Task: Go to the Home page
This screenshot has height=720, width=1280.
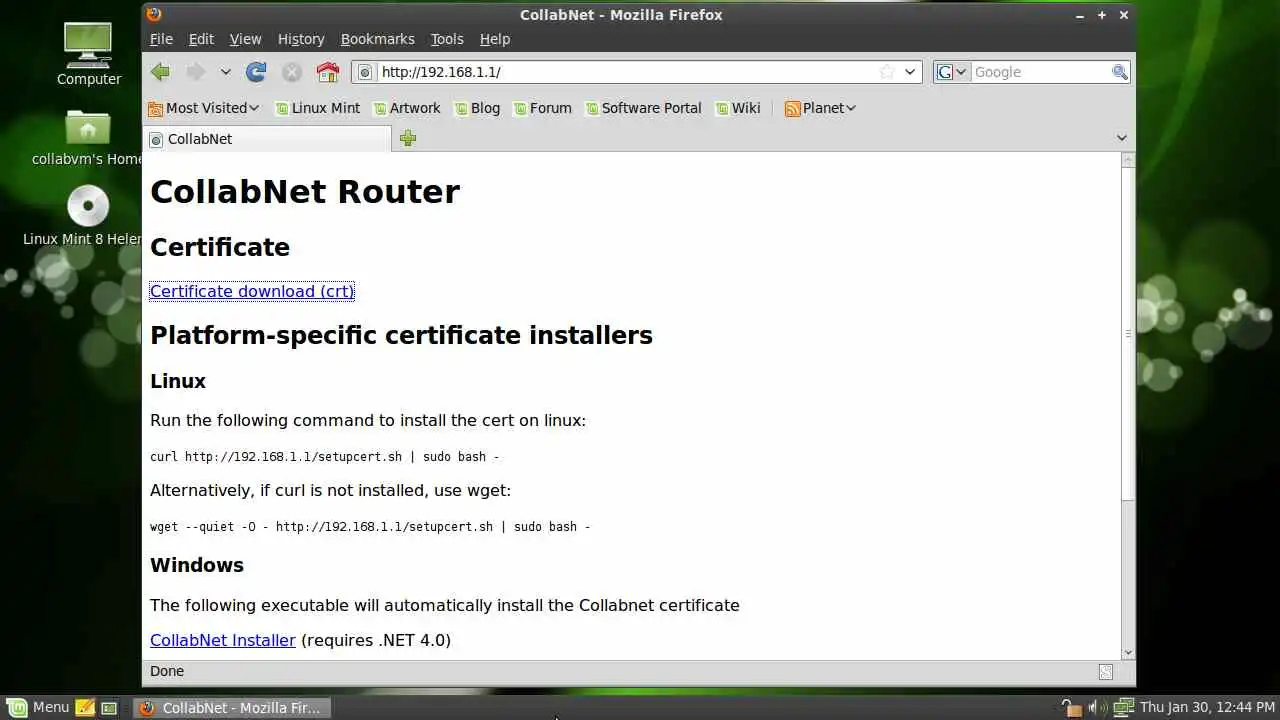Action: (x=328, y=72)
